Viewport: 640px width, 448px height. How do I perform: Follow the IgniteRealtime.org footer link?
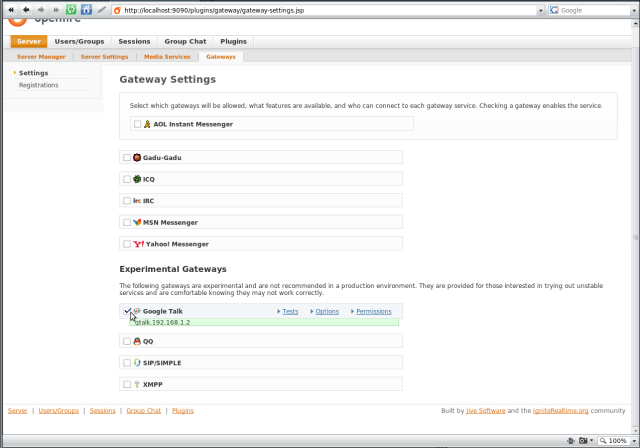pos(560,410)
